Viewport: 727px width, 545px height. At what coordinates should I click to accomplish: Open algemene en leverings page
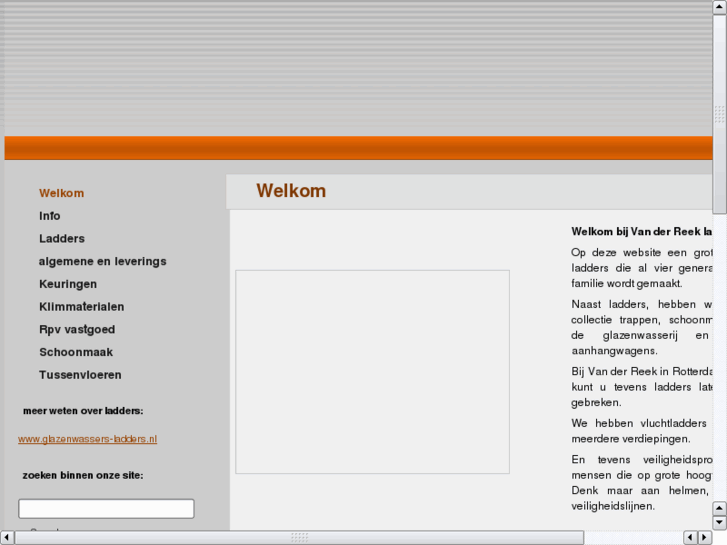102,262
